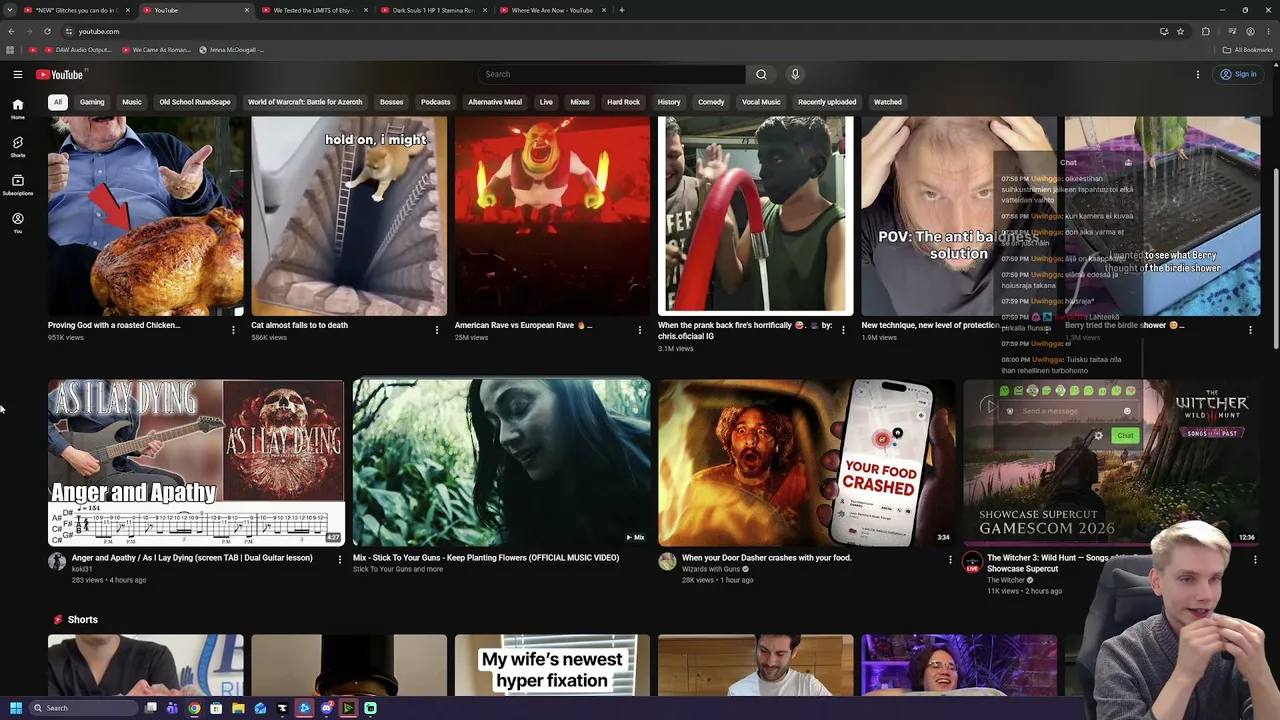This screenshot has height=720, width=1280.
Task: Open a new browser tab
Action: coord(621,10)
